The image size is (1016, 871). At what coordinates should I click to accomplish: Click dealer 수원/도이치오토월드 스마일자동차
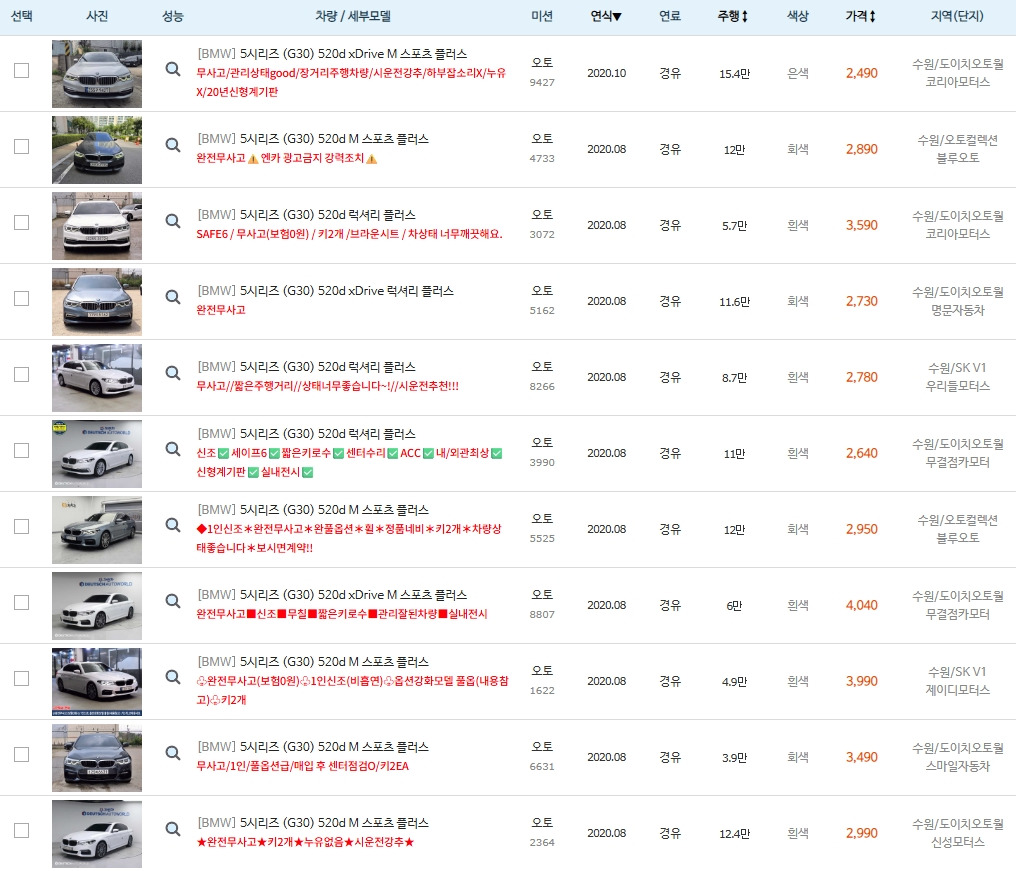click(x=958, y=757)
